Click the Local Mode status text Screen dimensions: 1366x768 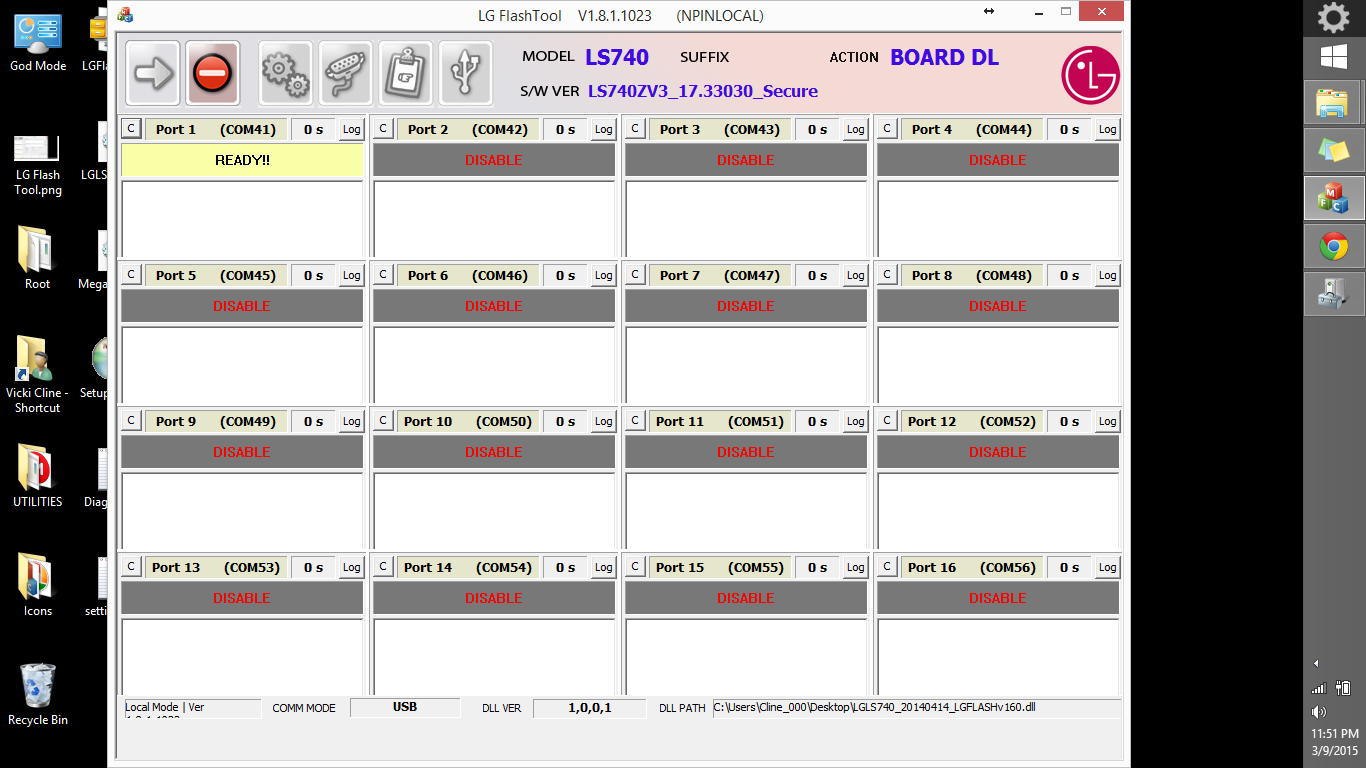click(x=191, y=708)
